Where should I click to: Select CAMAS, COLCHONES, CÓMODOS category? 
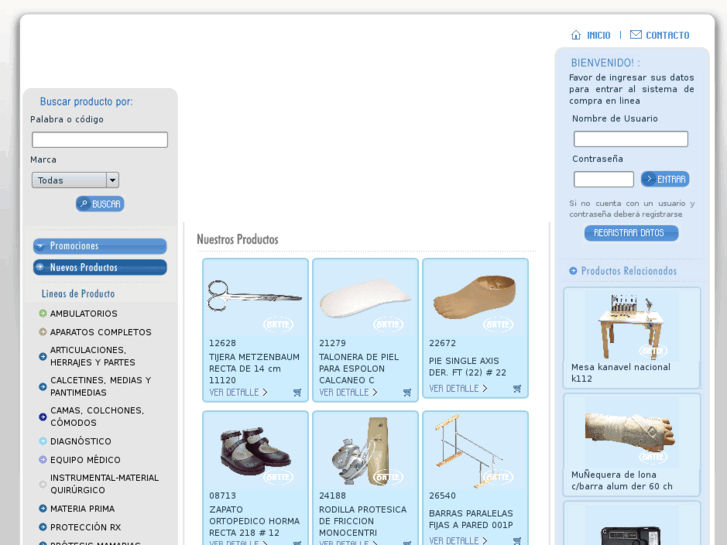coord(97,417)
